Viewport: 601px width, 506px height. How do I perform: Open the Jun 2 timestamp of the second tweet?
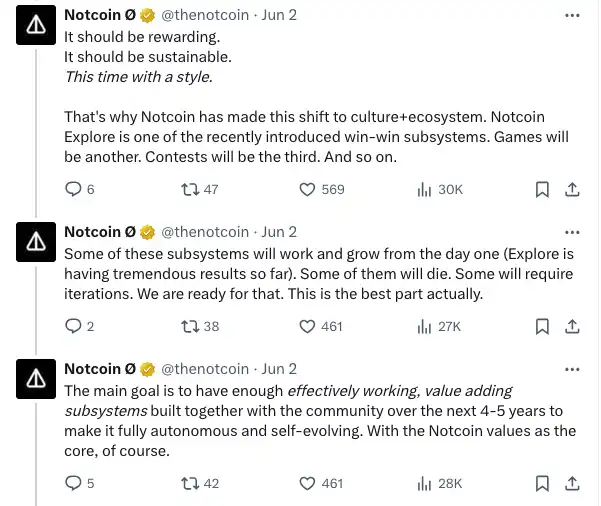coord(279,231)
